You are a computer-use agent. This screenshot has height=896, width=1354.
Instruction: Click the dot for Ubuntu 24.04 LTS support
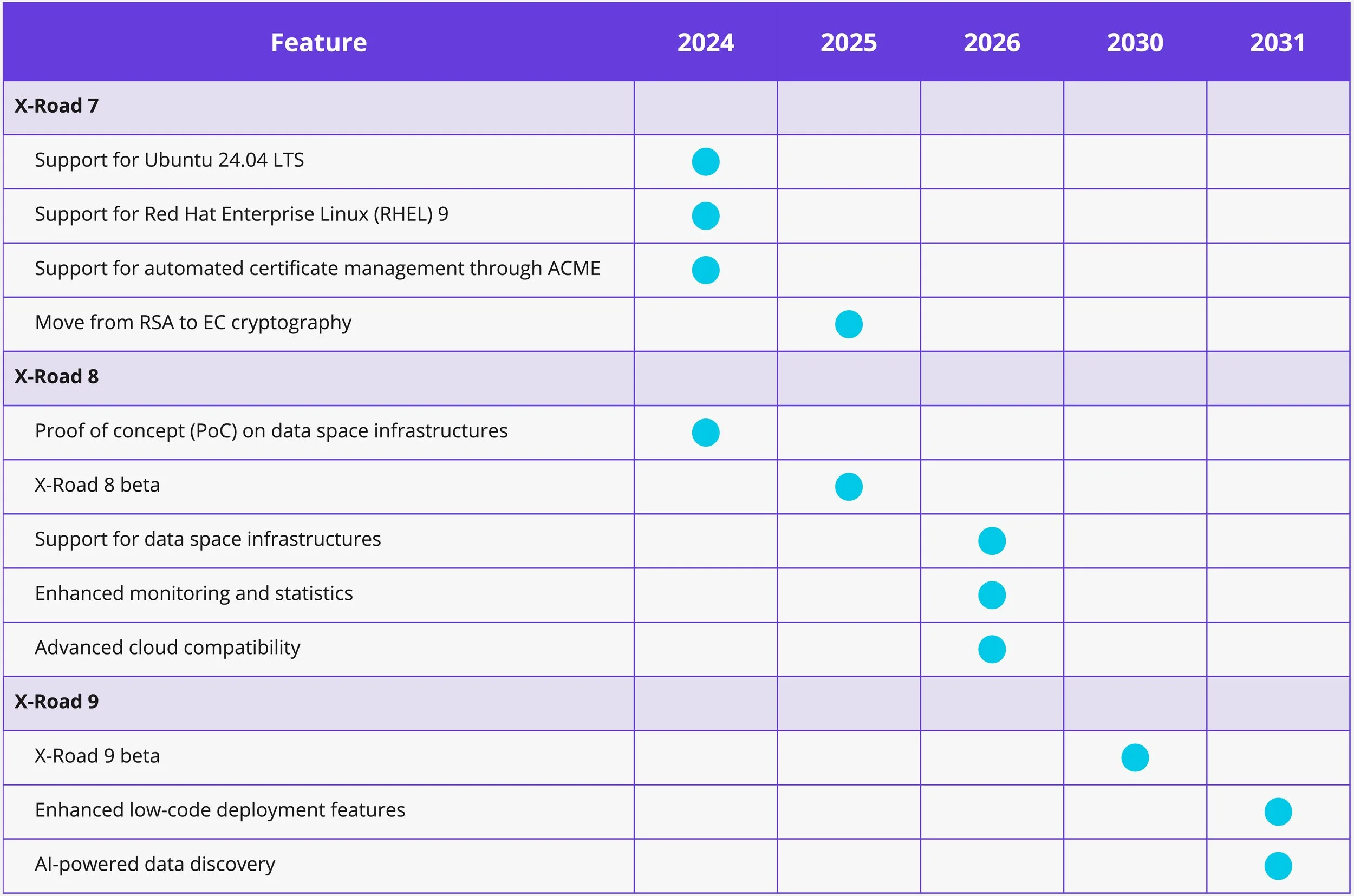click(705, 162)
